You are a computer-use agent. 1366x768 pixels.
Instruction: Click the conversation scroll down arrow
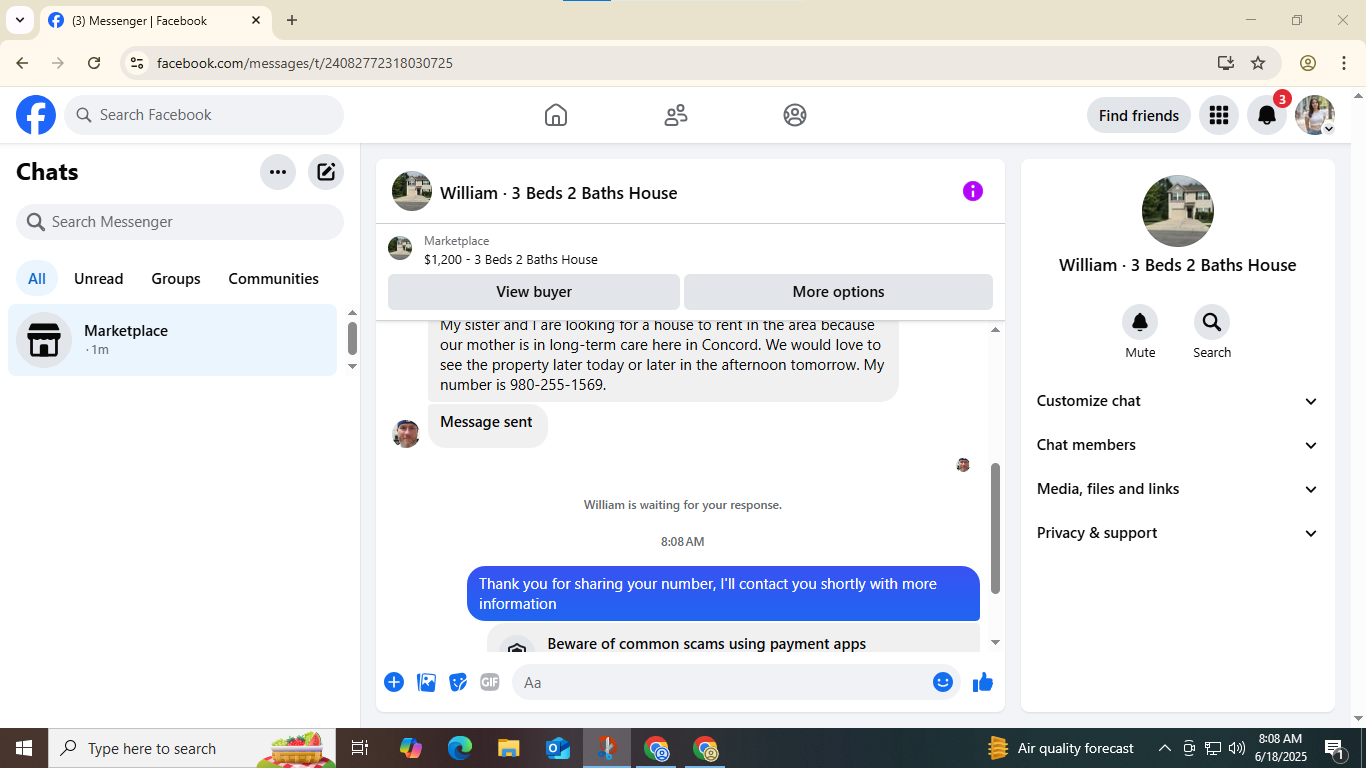point(995,642)
